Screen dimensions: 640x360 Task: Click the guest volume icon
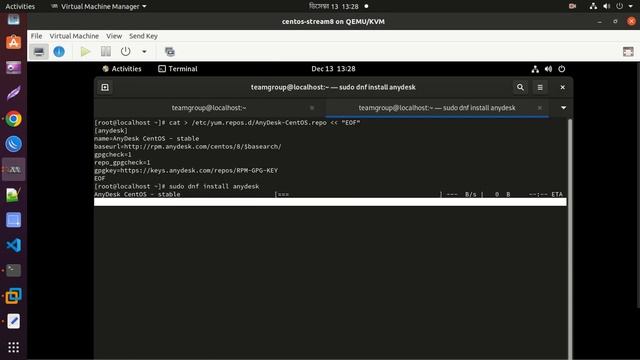tap(548, 69)
